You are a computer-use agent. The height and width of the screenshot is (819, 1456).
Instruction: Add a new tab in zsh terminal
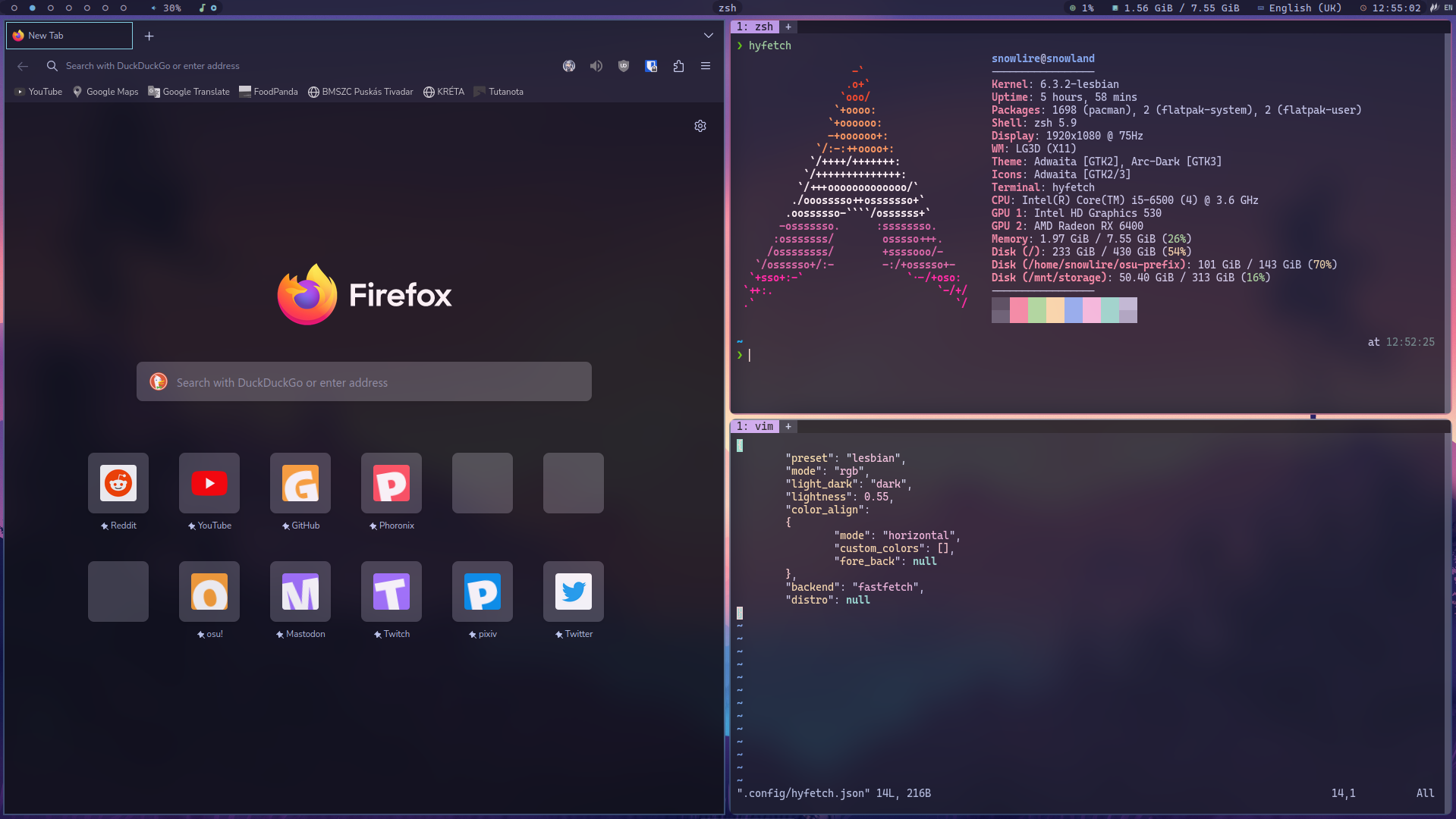pos(788,27)
